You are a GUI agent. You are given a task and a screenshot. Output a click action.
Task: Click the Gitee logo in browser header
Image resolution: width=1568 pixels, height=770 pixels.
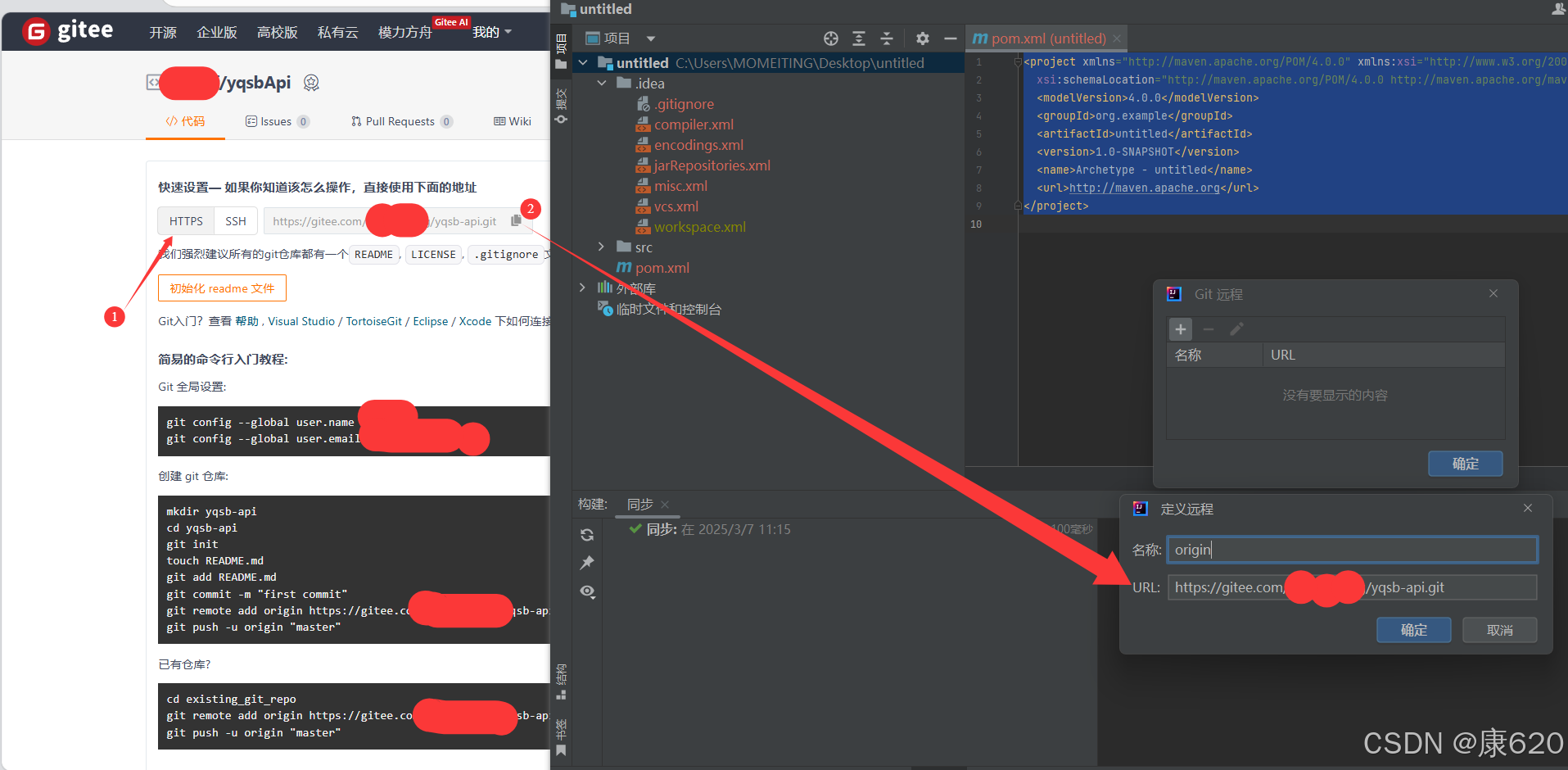click(68, 31)
